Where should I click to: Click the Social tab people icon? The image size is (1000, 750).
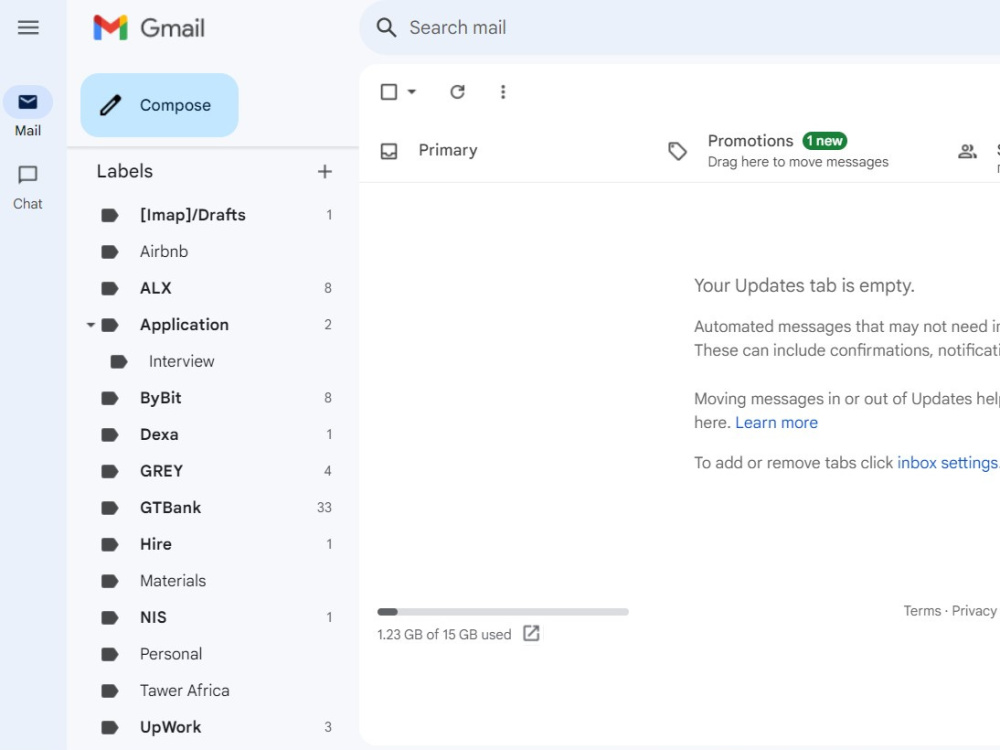click(967, 151)
